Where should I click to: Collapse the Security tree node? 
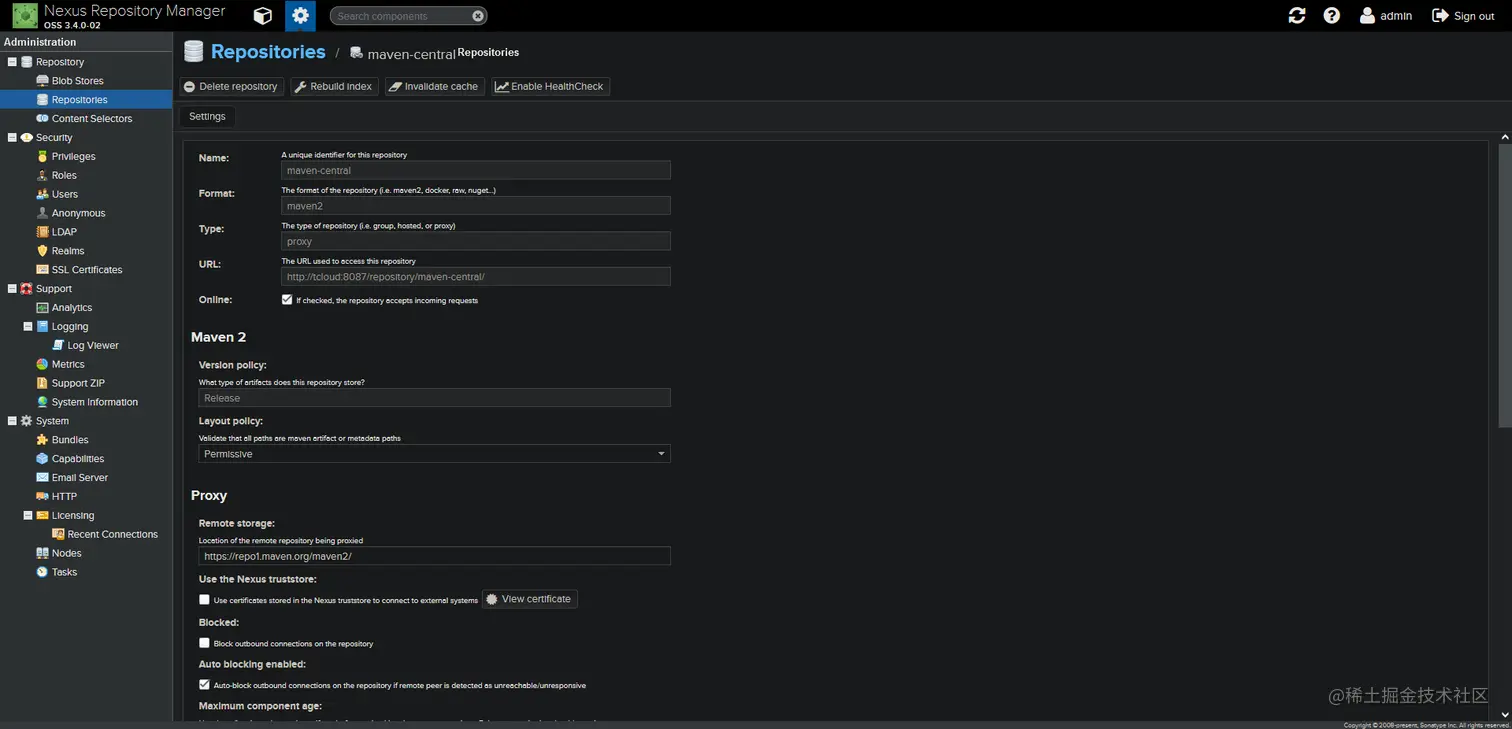pos(12,138)
